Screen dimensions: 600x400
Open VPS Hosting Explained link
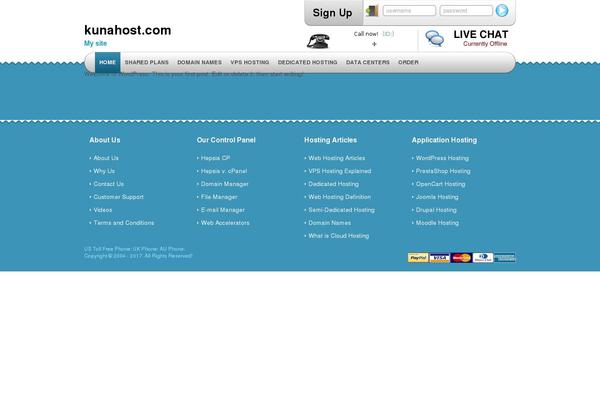click(340, 171)
